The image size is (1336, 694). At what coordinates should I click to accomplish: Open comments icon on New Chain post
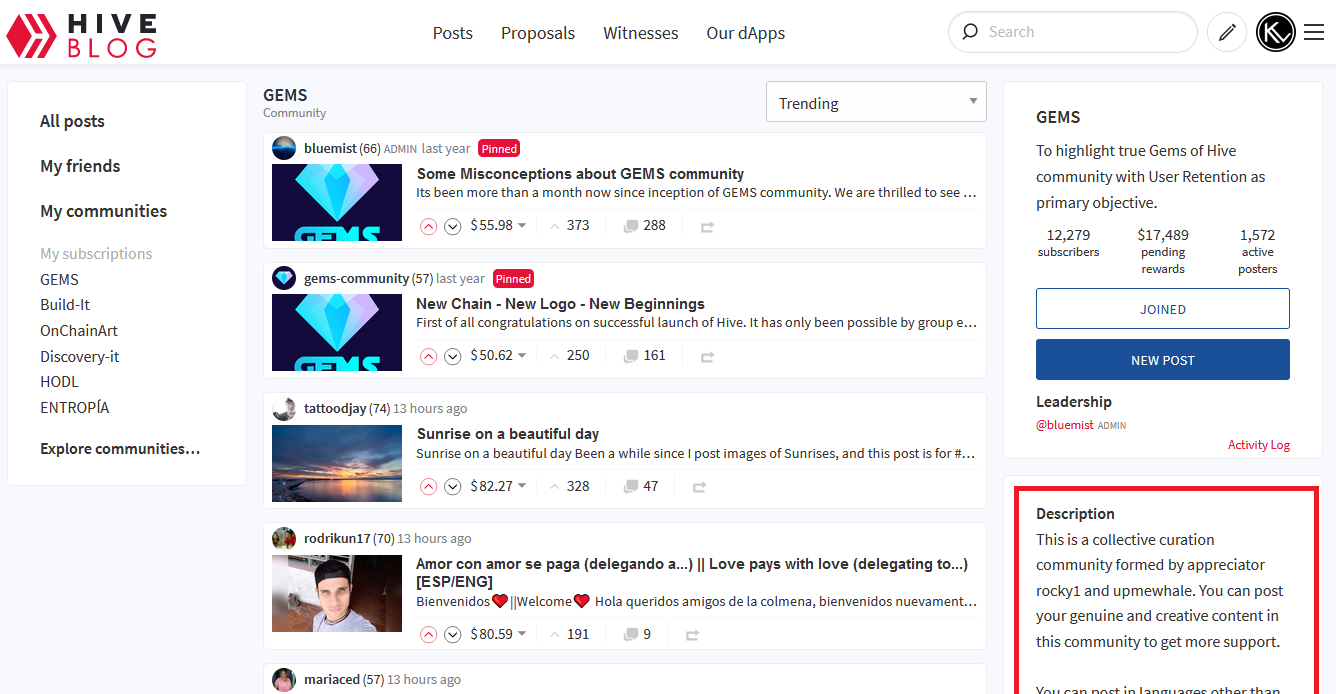click(x=630, y=356)
